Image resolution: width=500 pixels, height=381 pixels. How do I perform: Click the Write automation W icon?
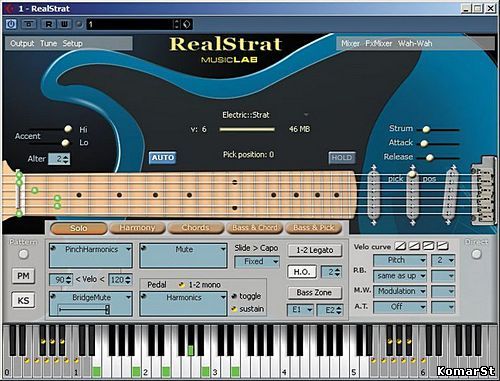(x=64, y=24)
